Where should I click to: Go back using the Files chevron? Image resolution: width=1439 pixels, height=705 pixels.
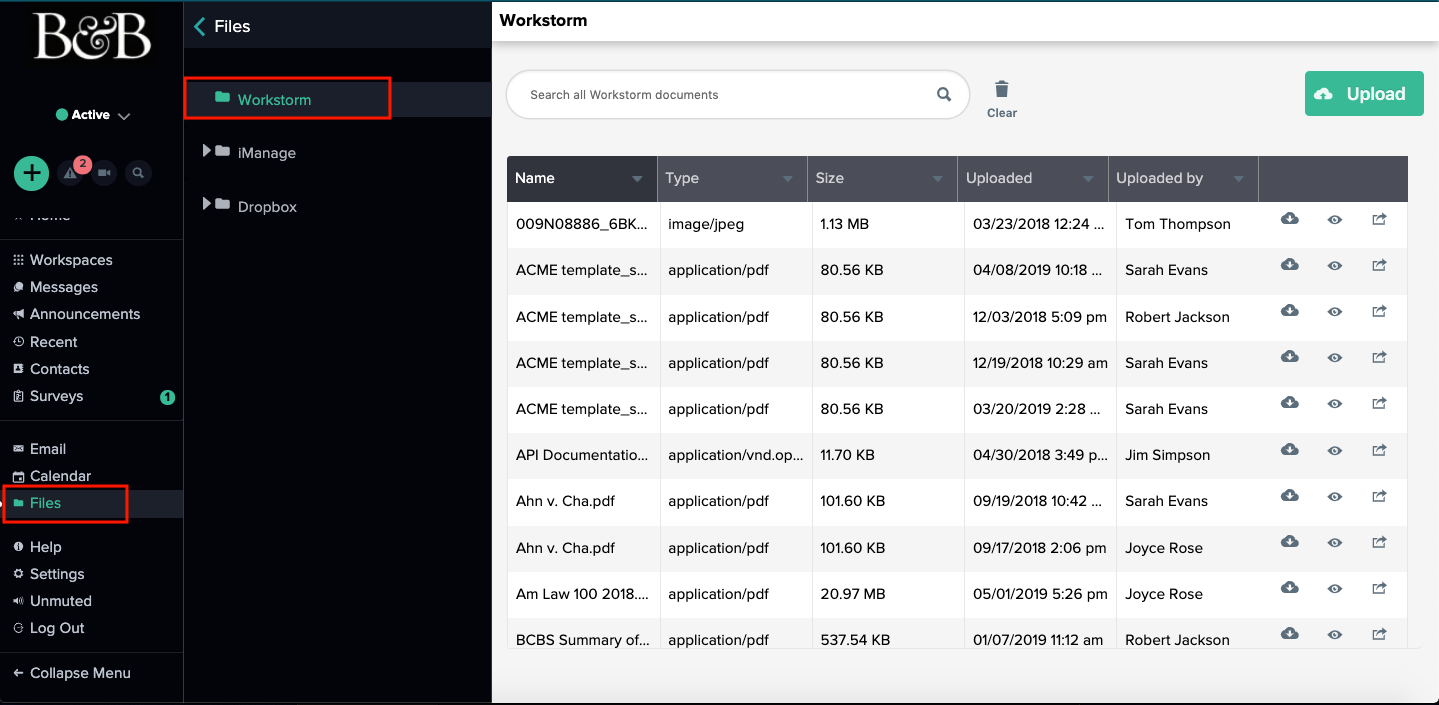[199, 27]
